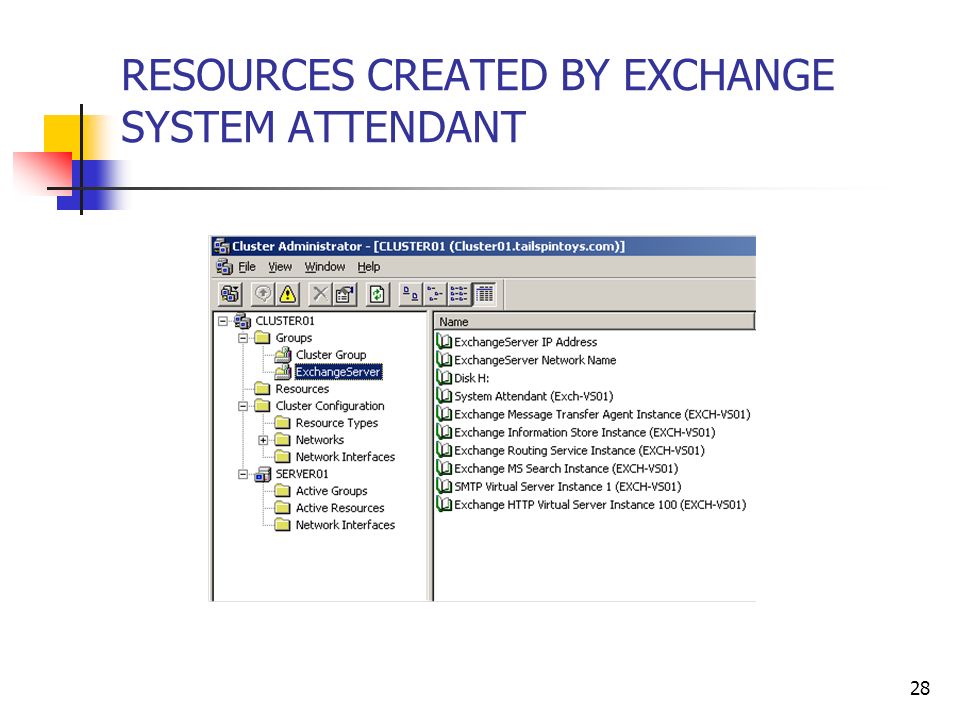Collapse the Groups folder
This screenshot has width=960, height=720.
click(243, 338)
